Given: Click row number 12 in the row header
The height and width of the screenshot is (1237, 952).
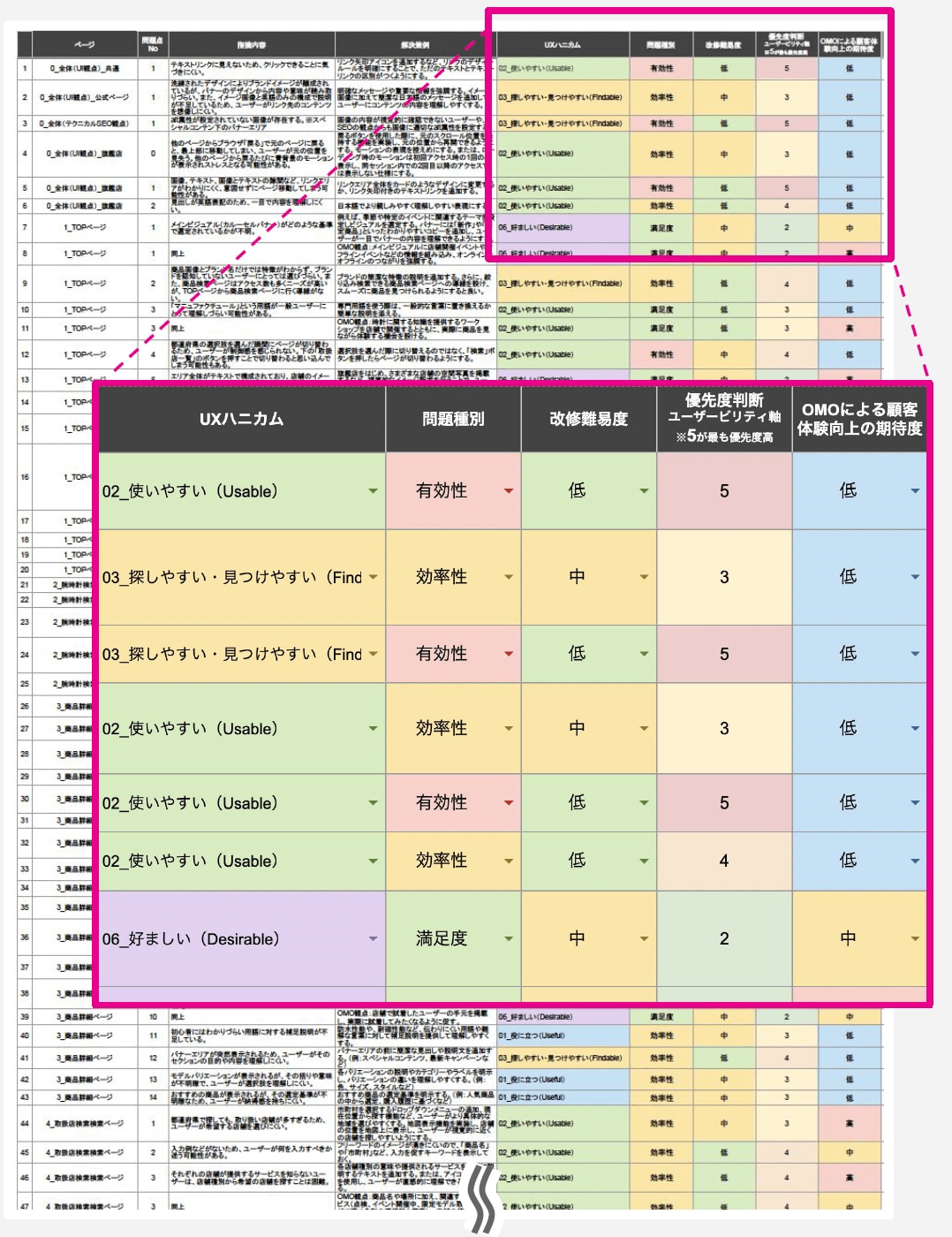Looking at the screenshot, I should [25, 354].
